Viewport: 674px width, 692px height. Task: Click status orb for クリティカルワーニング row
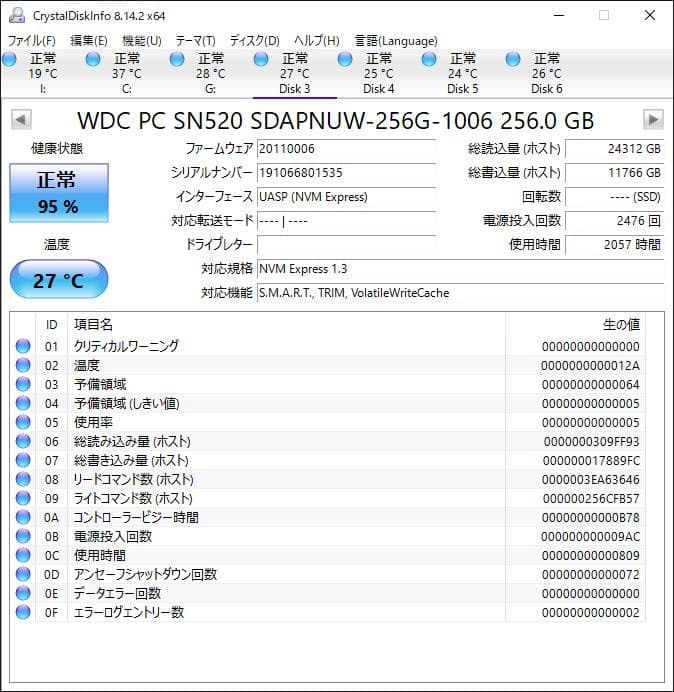pyautogui.click(x=23, y=346)
